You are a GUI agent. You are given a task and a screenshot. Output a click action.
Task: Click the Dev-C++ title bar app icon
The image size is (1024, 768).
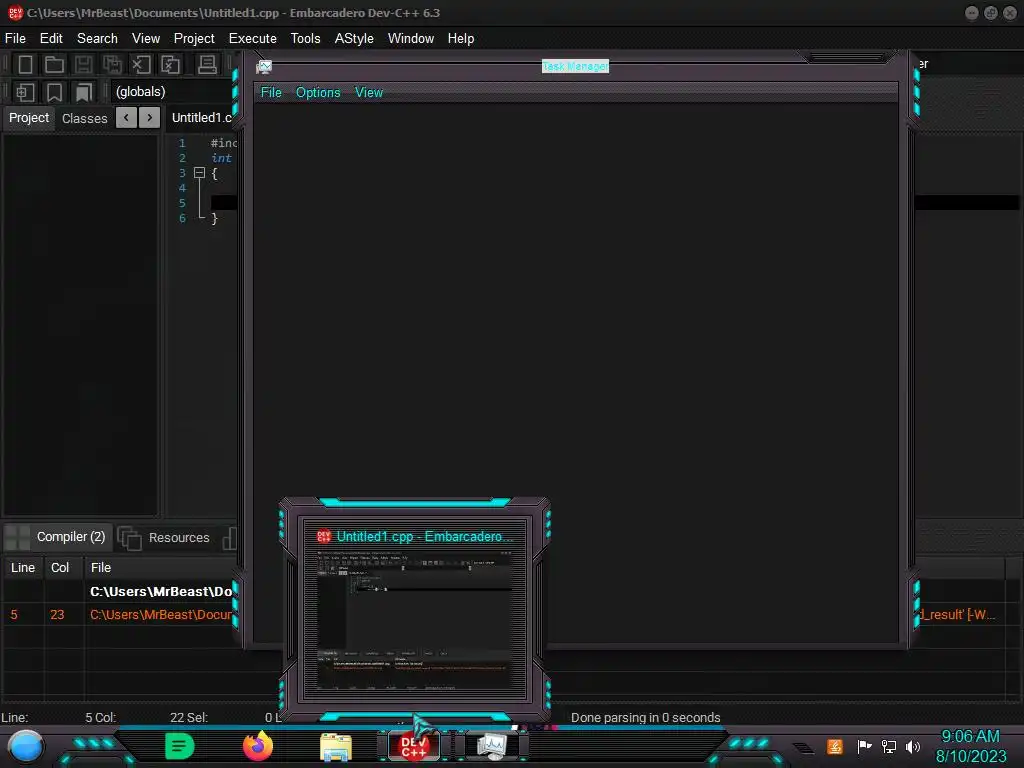coord(15,12)
